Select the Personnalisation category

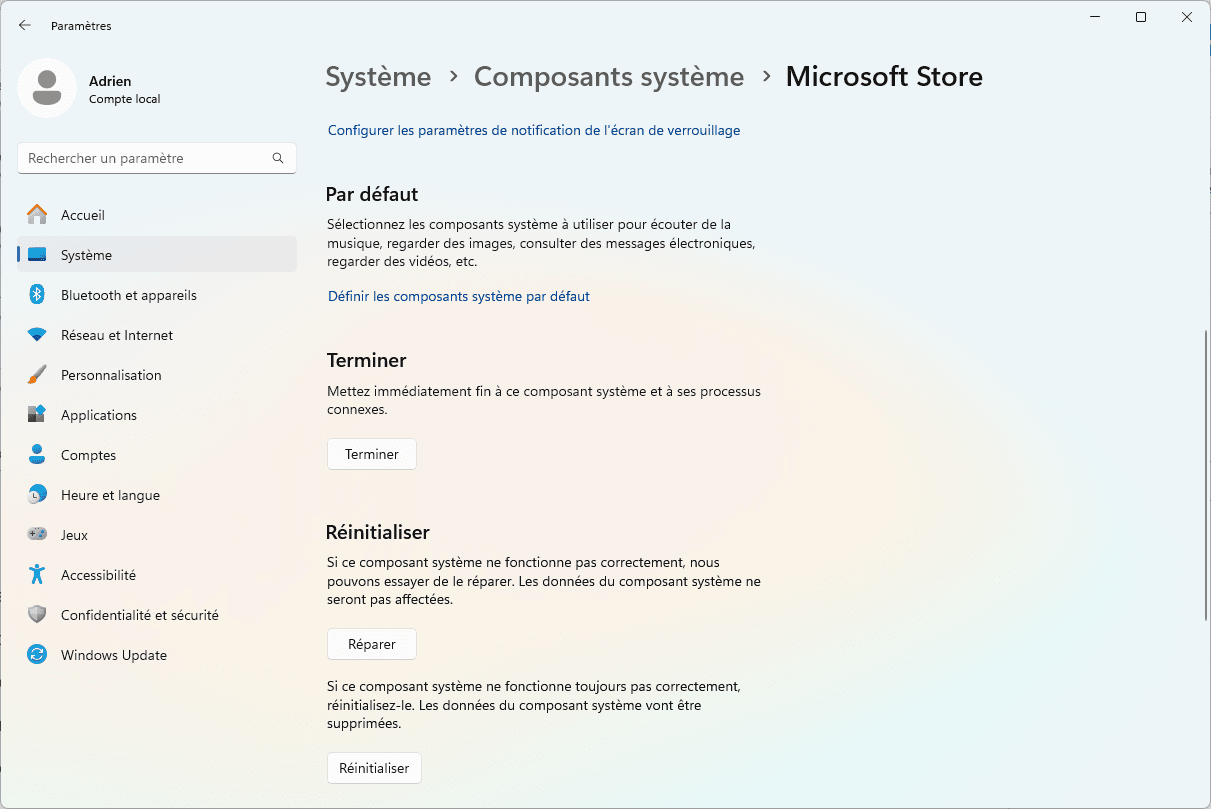pyautogui.click(x=111, y=375)
